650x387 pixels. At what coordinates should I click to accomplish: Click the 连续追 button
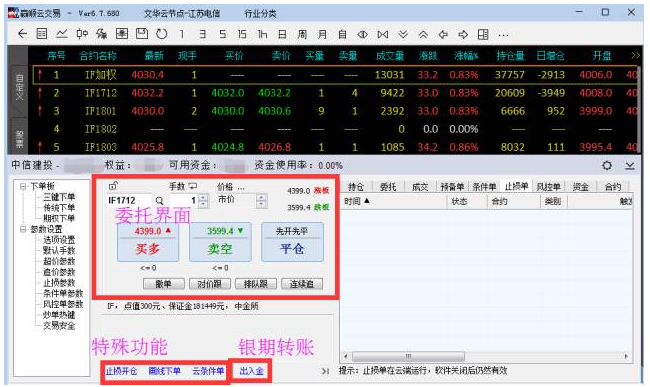[x=301, y=284]
